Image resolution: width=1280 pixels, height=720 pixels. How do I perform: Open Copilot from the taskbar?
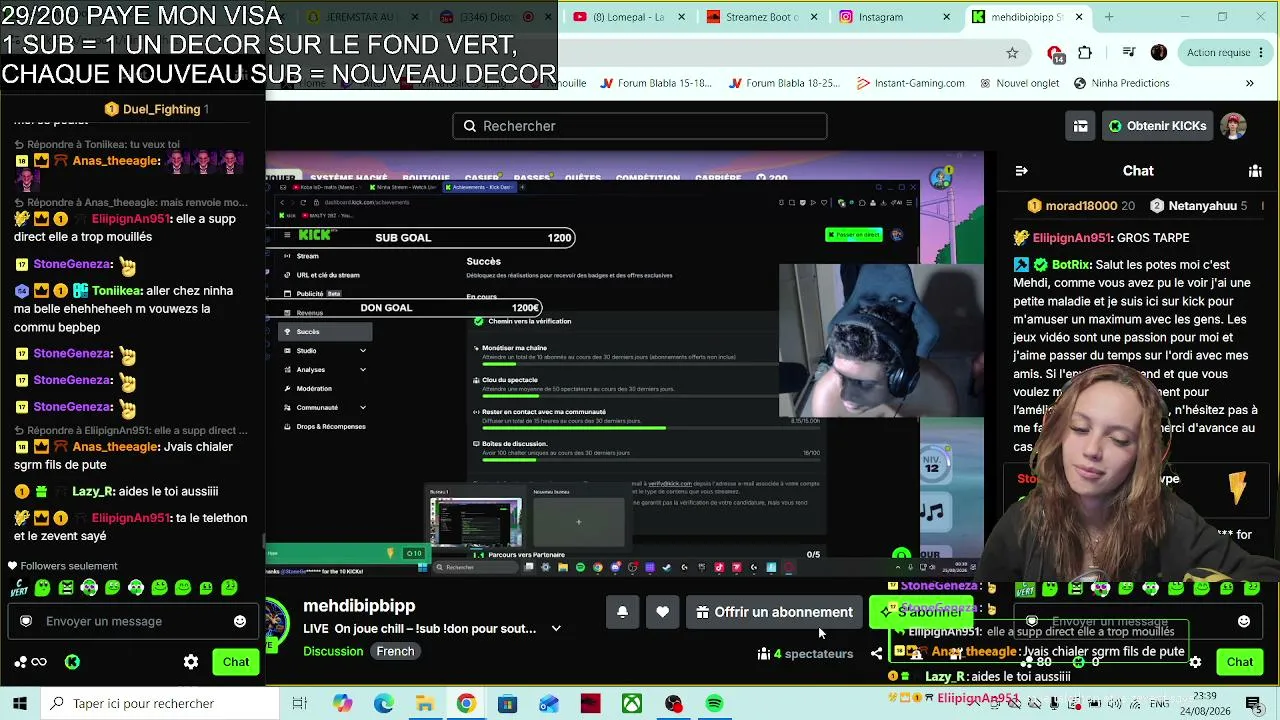point(343,704)
